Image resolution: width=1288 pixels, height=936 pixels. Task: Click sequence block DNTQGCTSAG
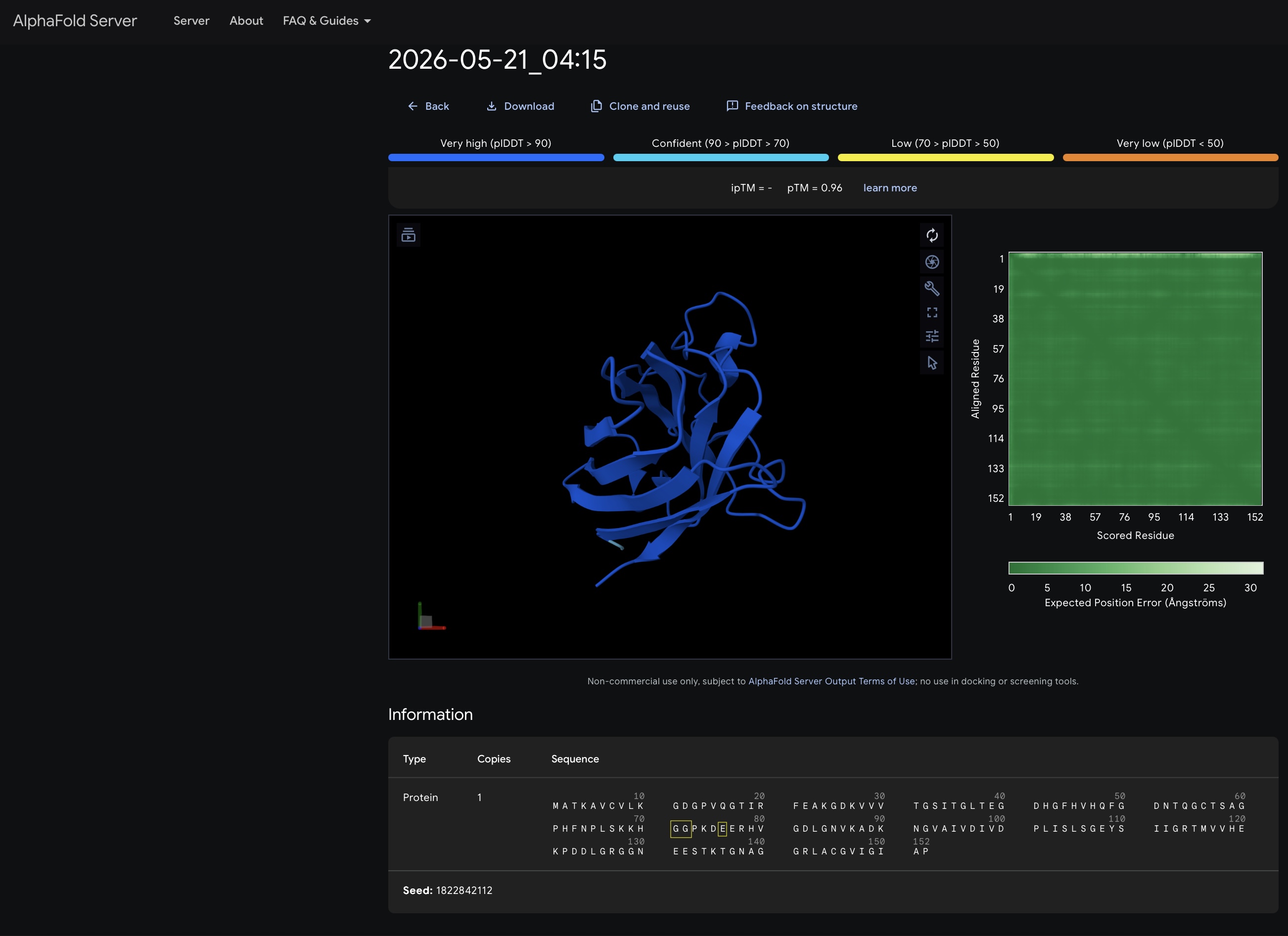pyautogui.click(x=1199, y=806)
